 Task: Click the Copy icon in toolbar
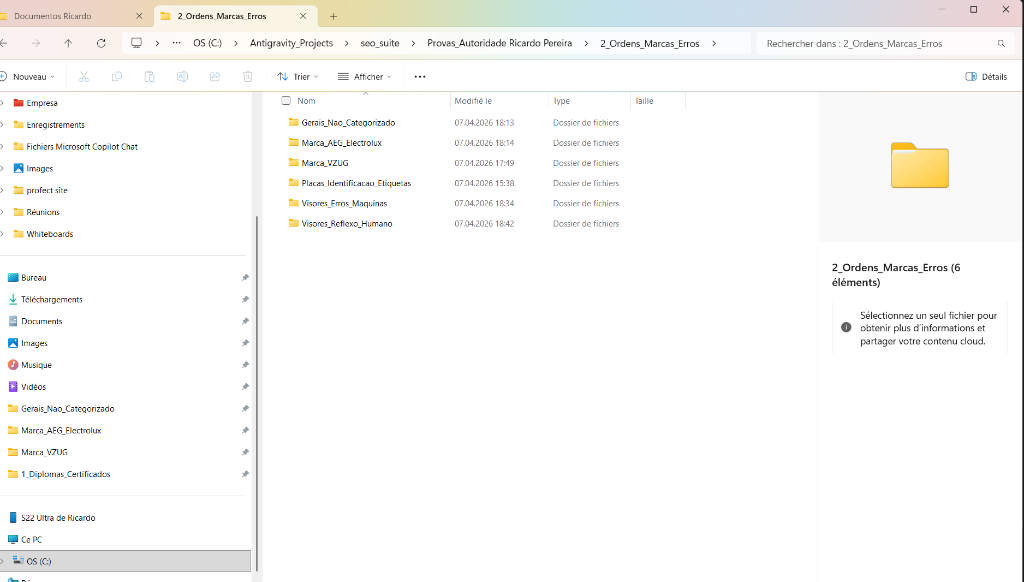(x=117, y=76)
